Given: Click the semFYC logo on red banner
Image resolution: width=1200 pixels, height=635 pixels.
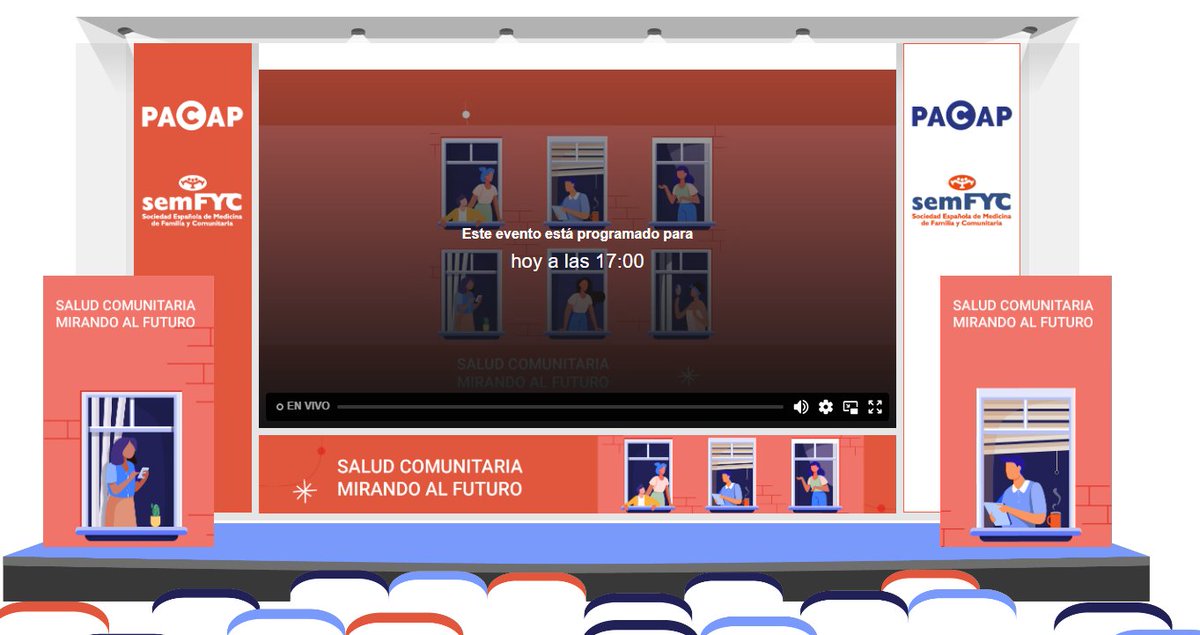Looking at the screenshot, I should [192, 201].
